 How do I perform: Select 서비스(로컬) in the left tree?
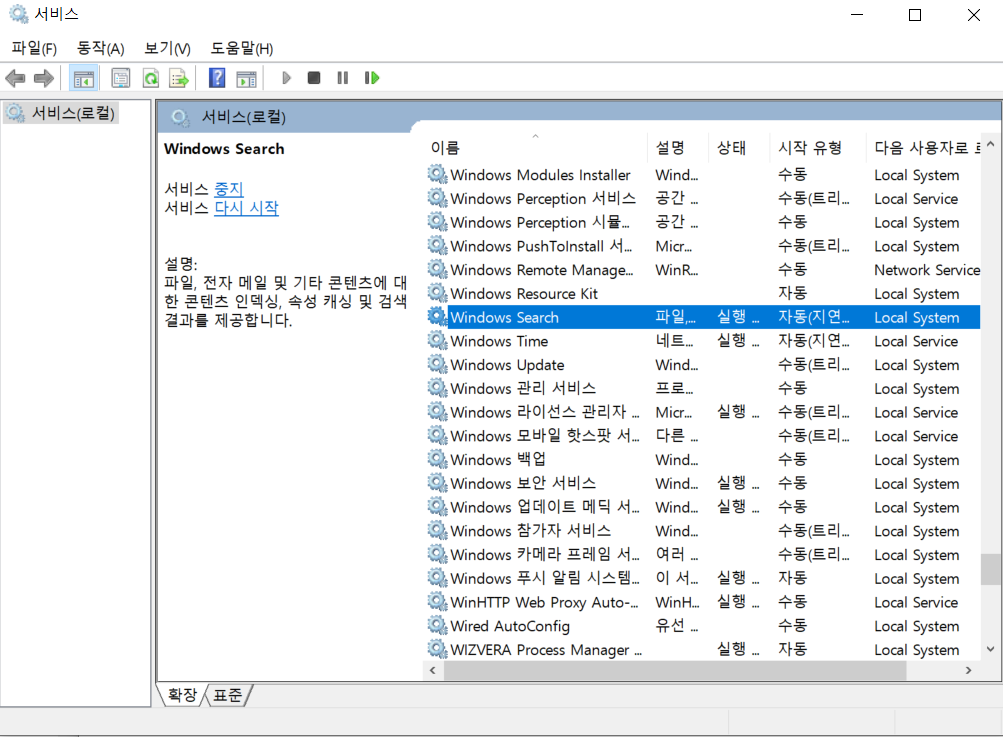(x=61, y=113)
